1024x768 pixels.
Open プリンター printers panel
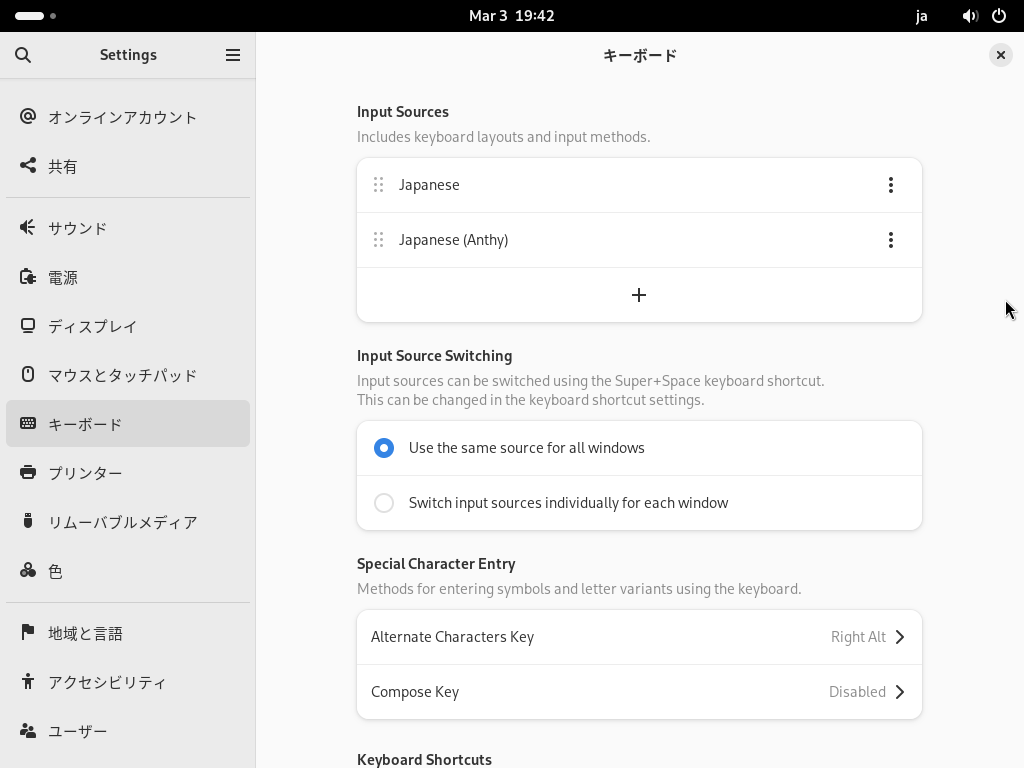coord(128,473)
